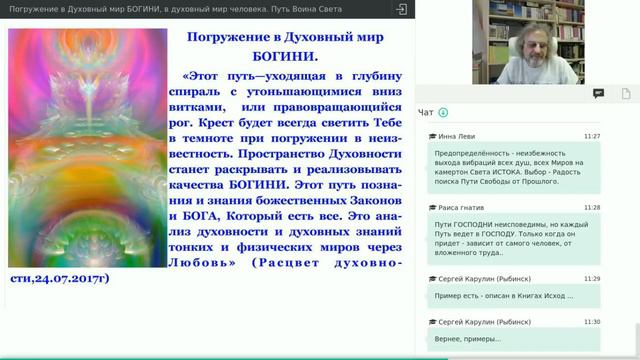Screen dimensions: 640x360
Task: Open the chat panel speech-bubble icon
Action: 598,94
